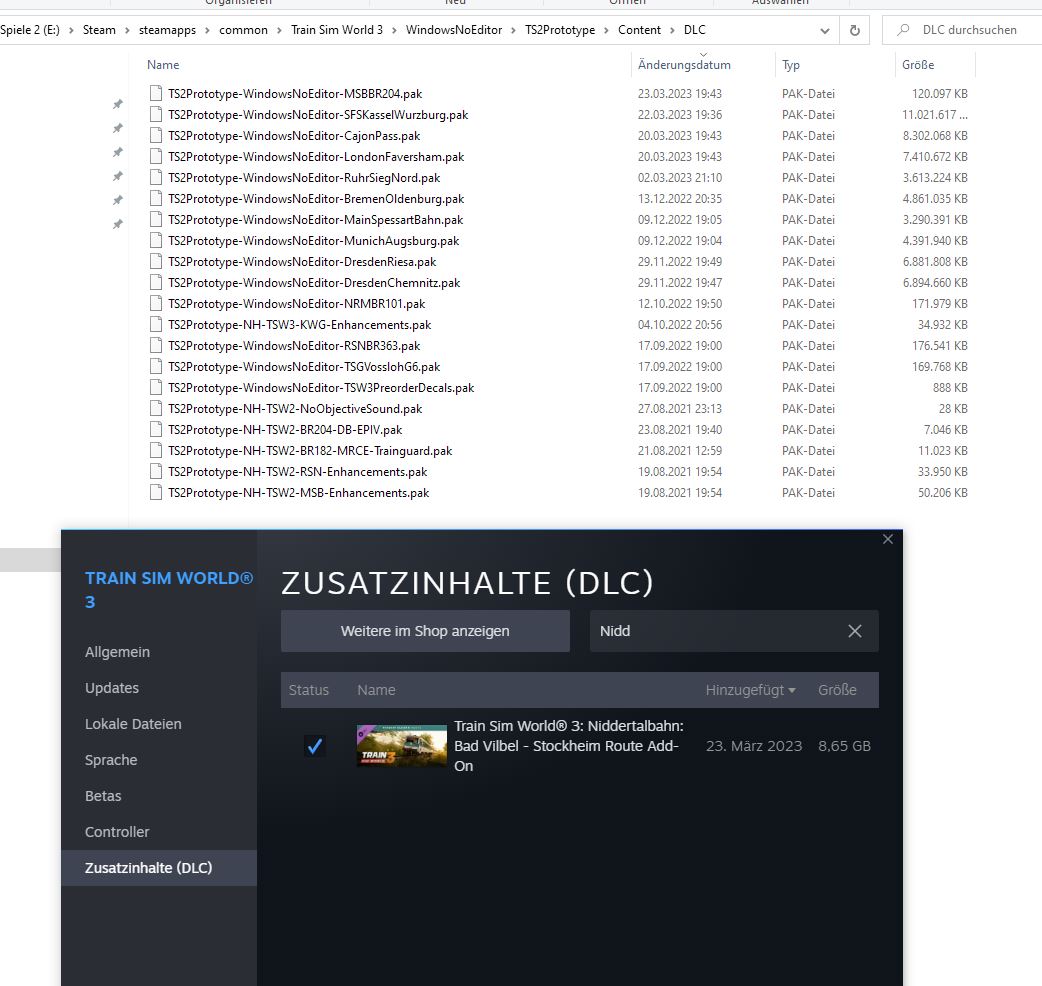Refresh the Explorer folder view
Viewport: 1042px width, 986px height.
(855, 31)
